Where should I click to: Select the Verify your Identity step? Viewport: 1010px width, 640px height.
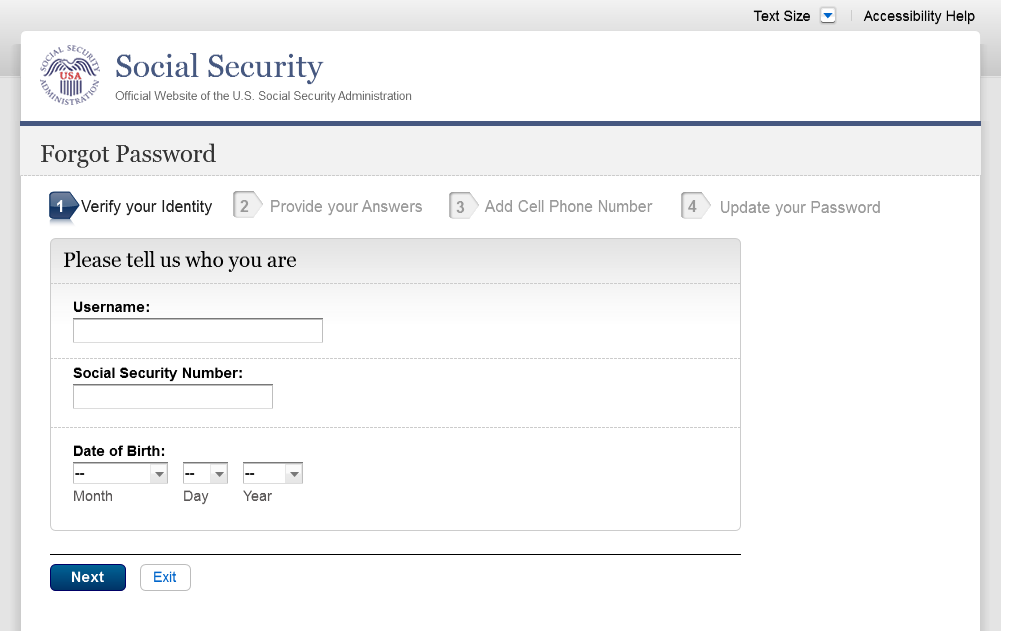(146, 207)
